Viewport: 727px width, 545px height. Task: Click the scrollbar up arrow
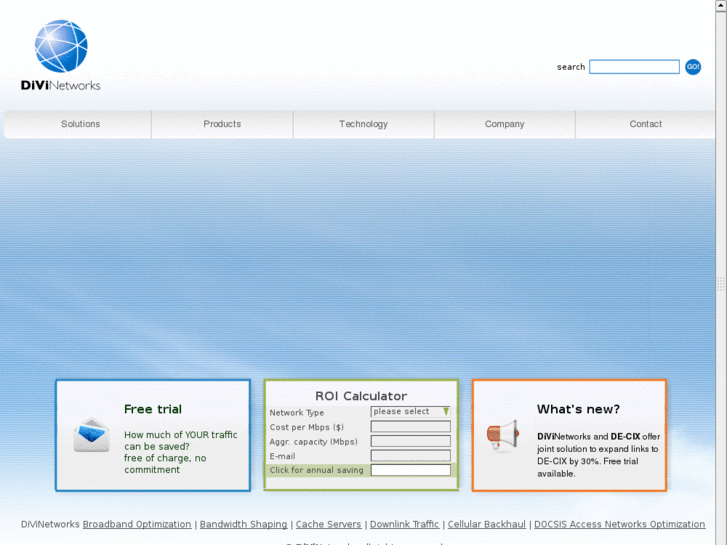(721, 6)
